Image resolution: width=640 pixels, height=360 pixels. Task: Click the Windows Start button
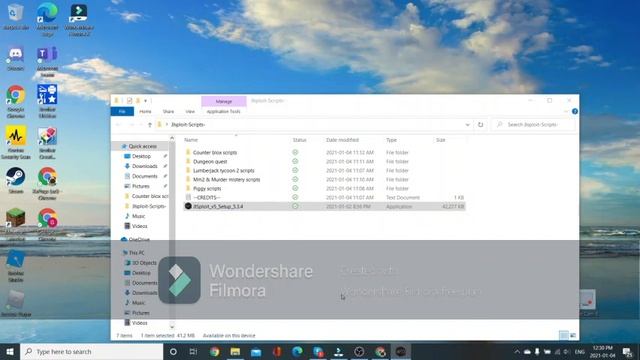point(10,351)
